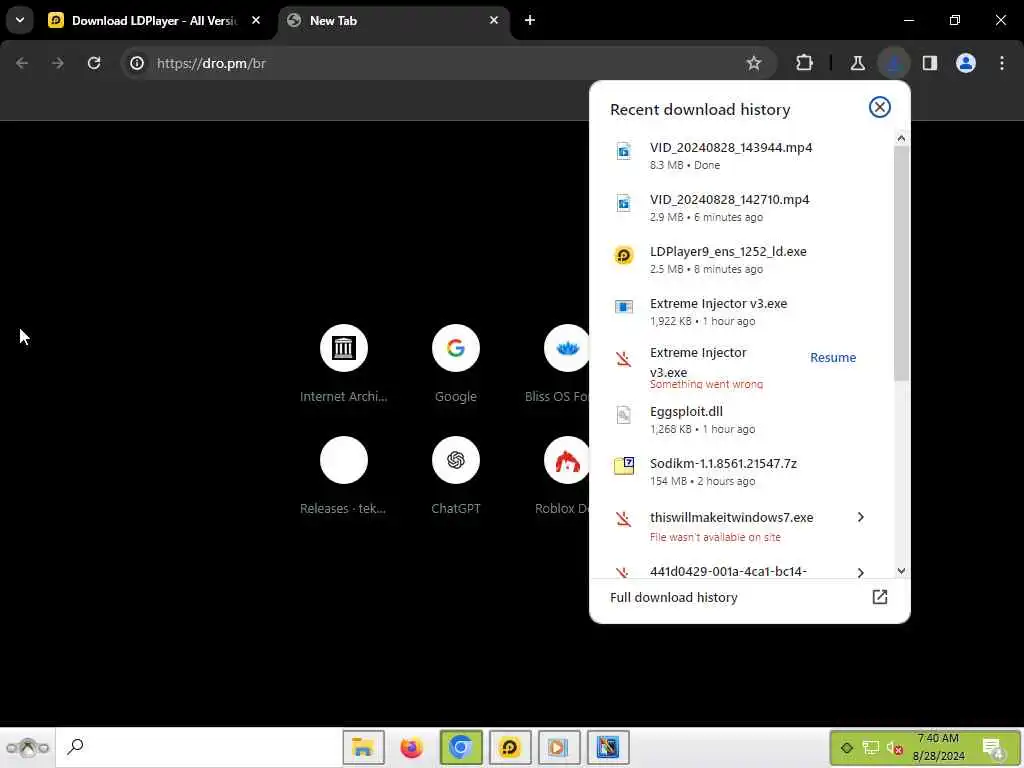Open LDPlayer from the taskbar
The width and height of the screenshot is (1024, 768).
coord(509,747)
